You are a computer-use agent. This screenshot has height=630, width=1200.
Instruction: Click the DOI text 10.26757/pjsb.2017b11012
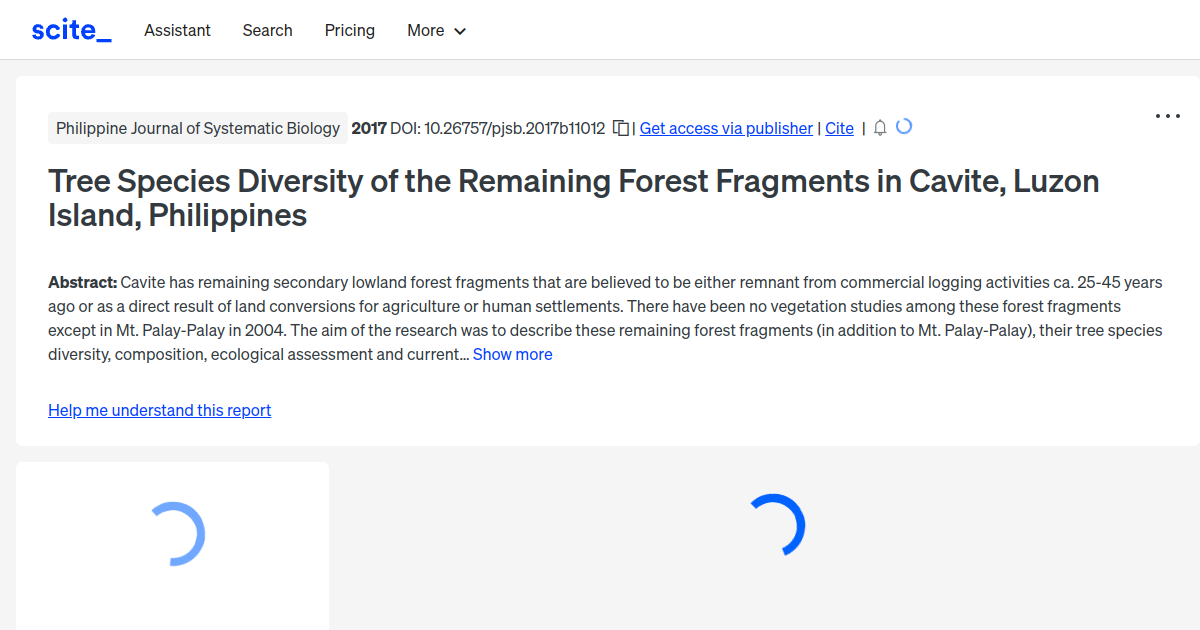(498, 128)
